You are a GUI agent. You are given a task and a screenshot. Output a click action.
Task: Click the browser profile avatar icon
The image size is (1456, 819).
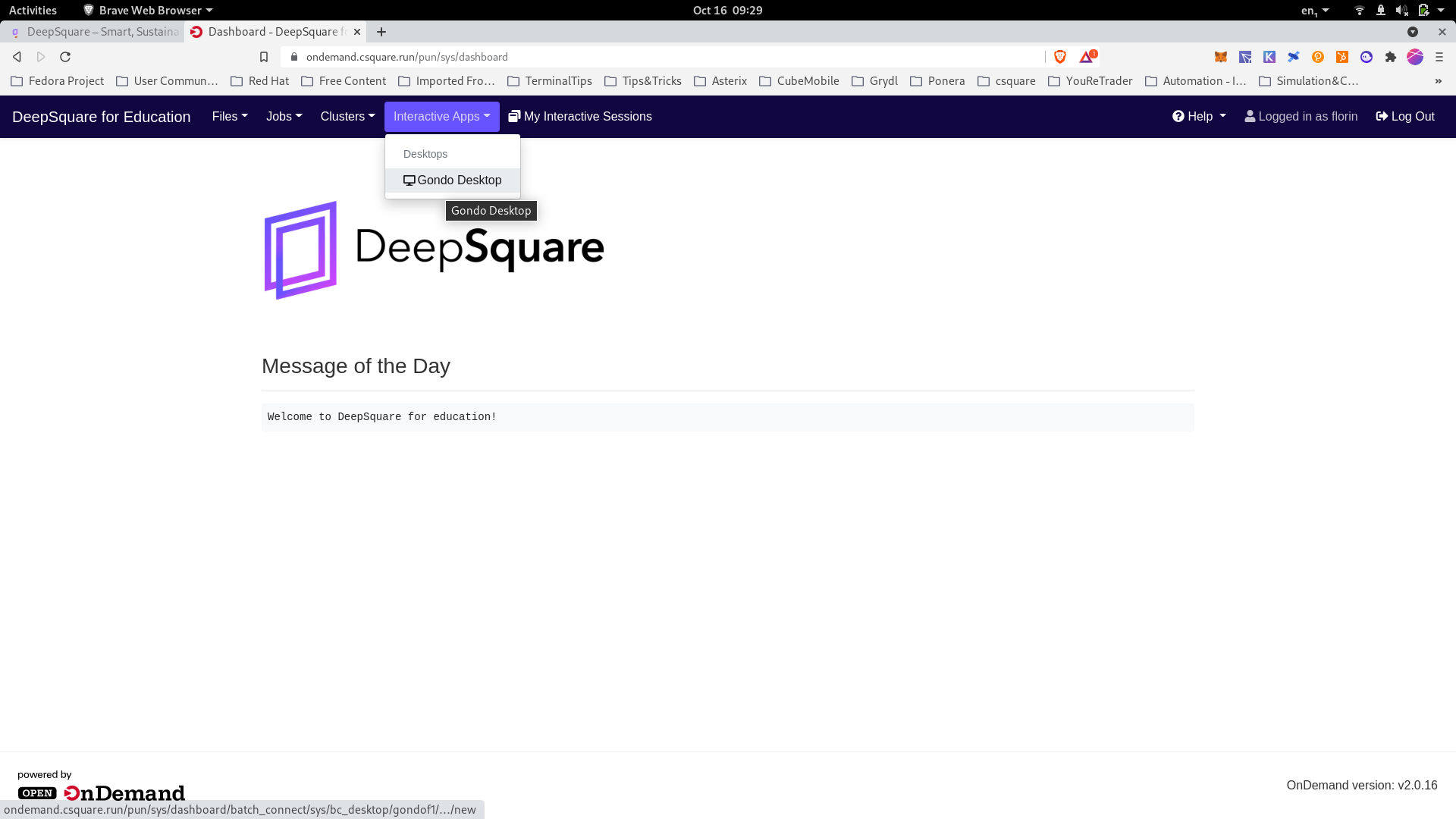[1415, 57]
